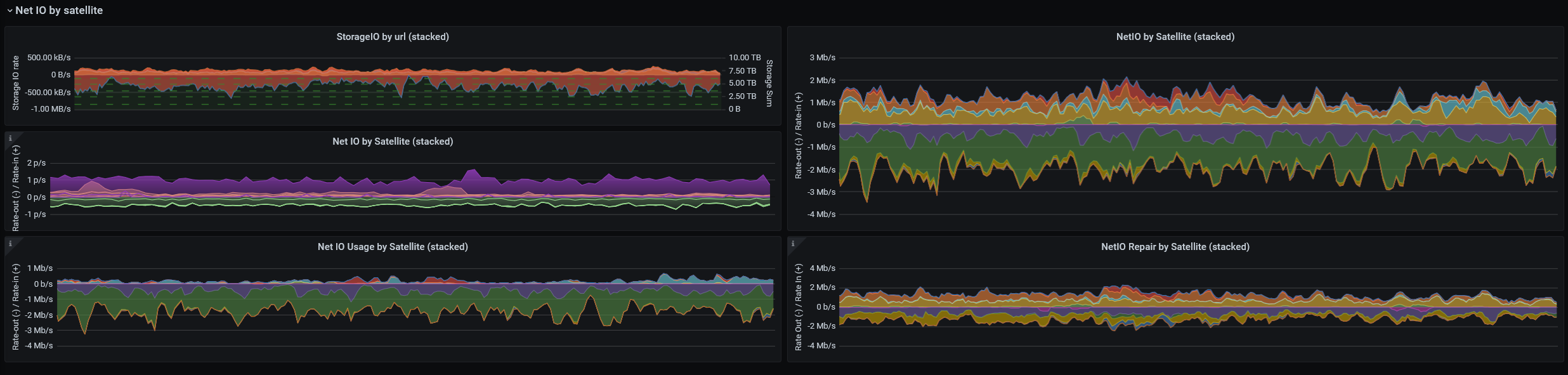This screenshot has width=1568, height=375.
Task: Show info icon of Net IO by Satellite panel
Action: (10, 138)
